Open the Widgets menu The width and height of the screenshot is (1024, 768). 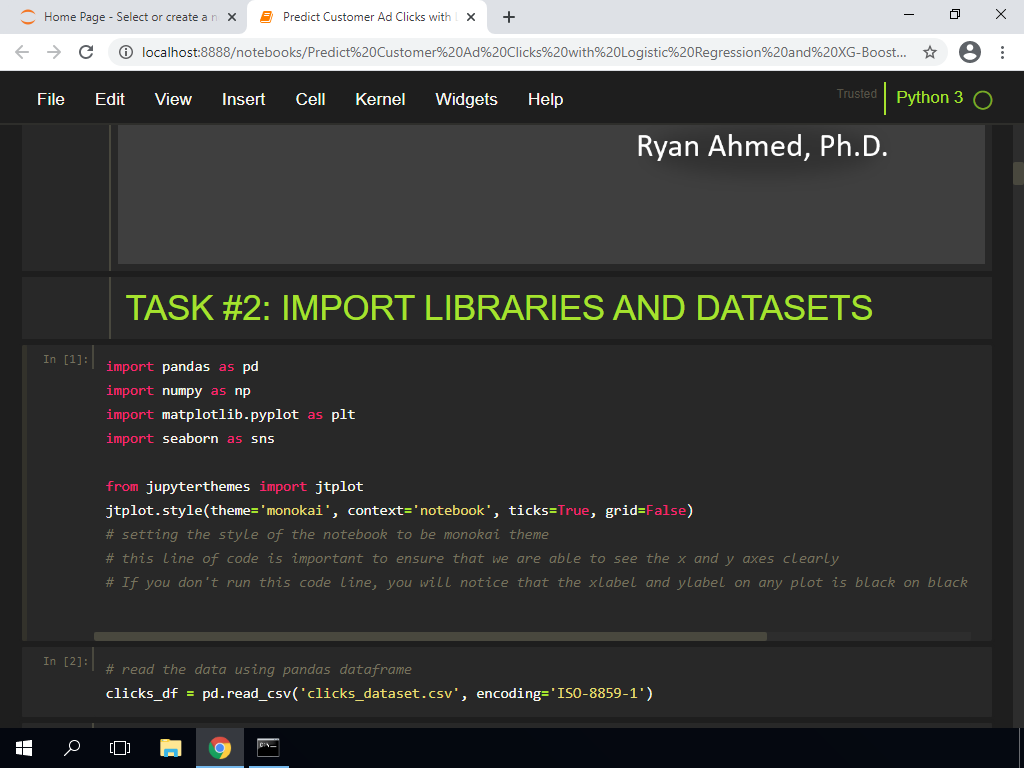466,99
